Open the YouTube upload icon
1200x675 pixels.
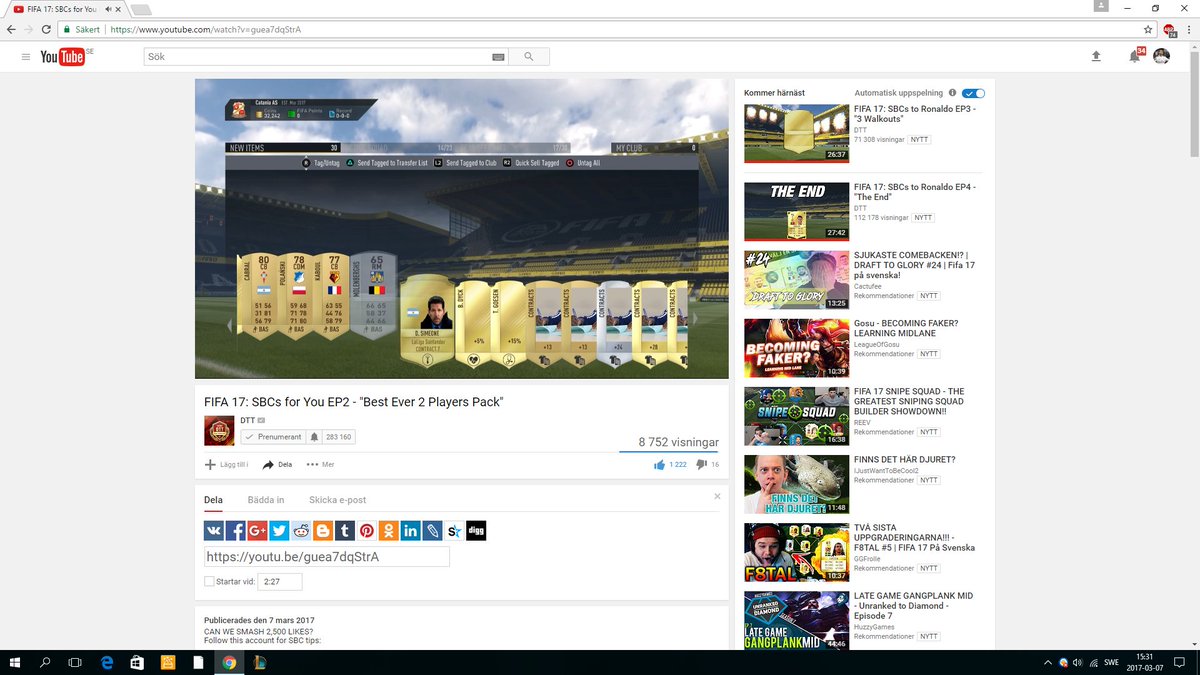pos(1096,57)
